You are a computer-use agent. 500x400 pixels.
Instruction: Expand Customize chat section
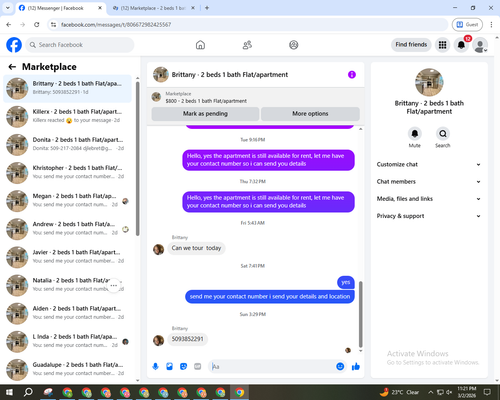[x=429, y=164]
